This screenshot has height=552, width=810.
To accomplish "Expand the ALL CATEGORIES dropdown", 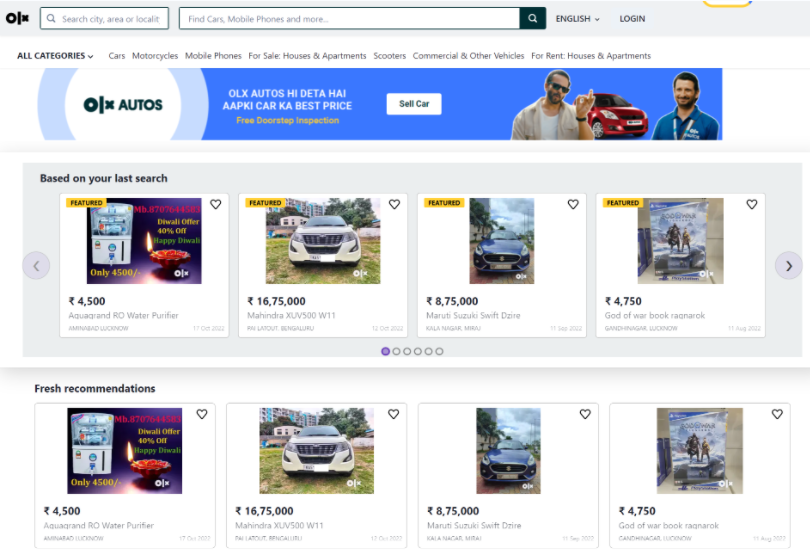I will [x=55, y=56].
